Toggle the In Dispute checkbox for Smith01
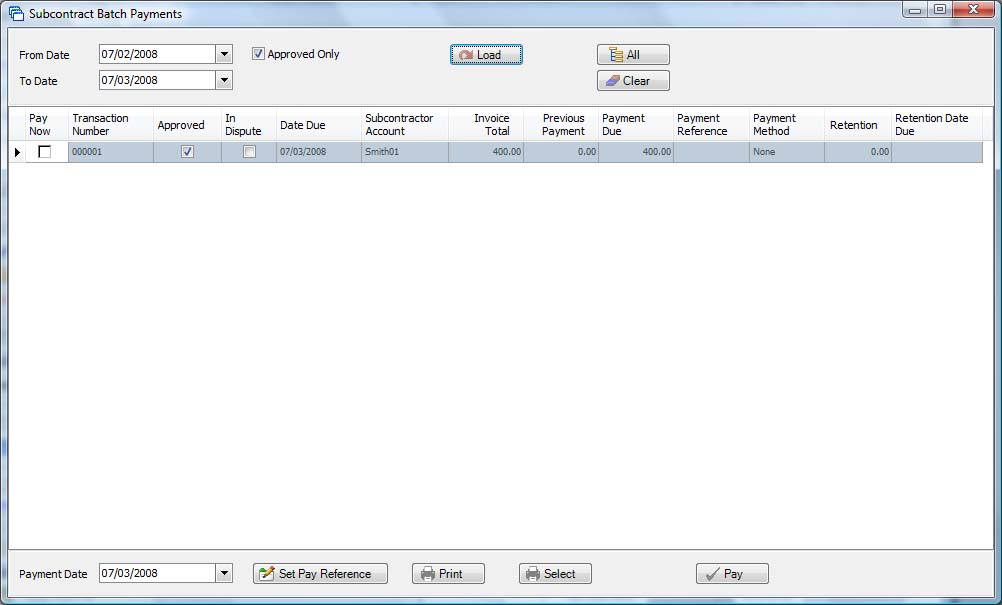The width and height of the screenshot is (1002, 605). click(x=249, y=152)
